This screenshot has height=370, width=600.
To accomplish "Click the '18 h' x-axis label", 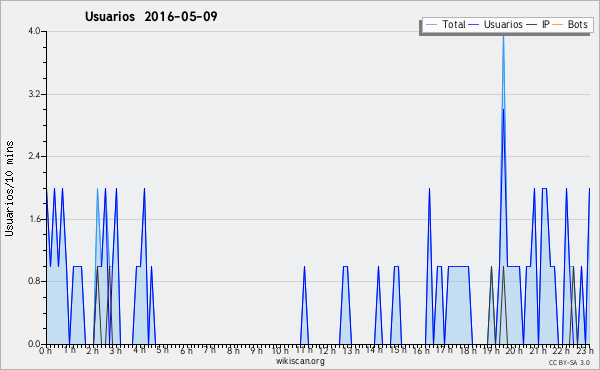I will (468, 351).
